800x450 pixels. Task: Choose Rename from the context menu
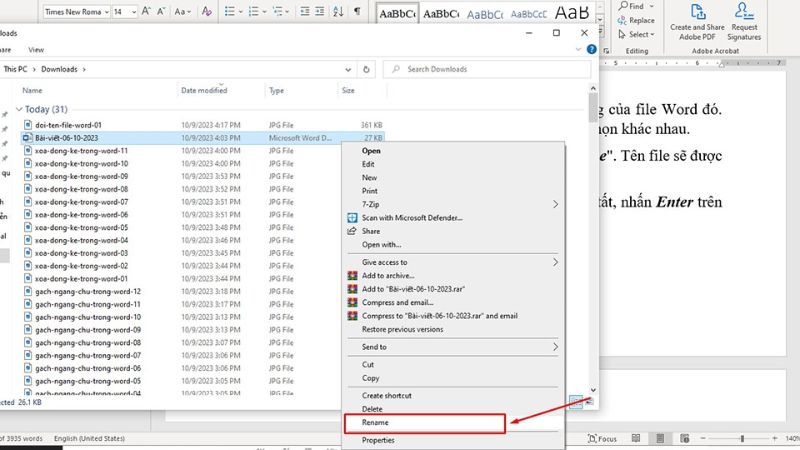pos(375,422)
